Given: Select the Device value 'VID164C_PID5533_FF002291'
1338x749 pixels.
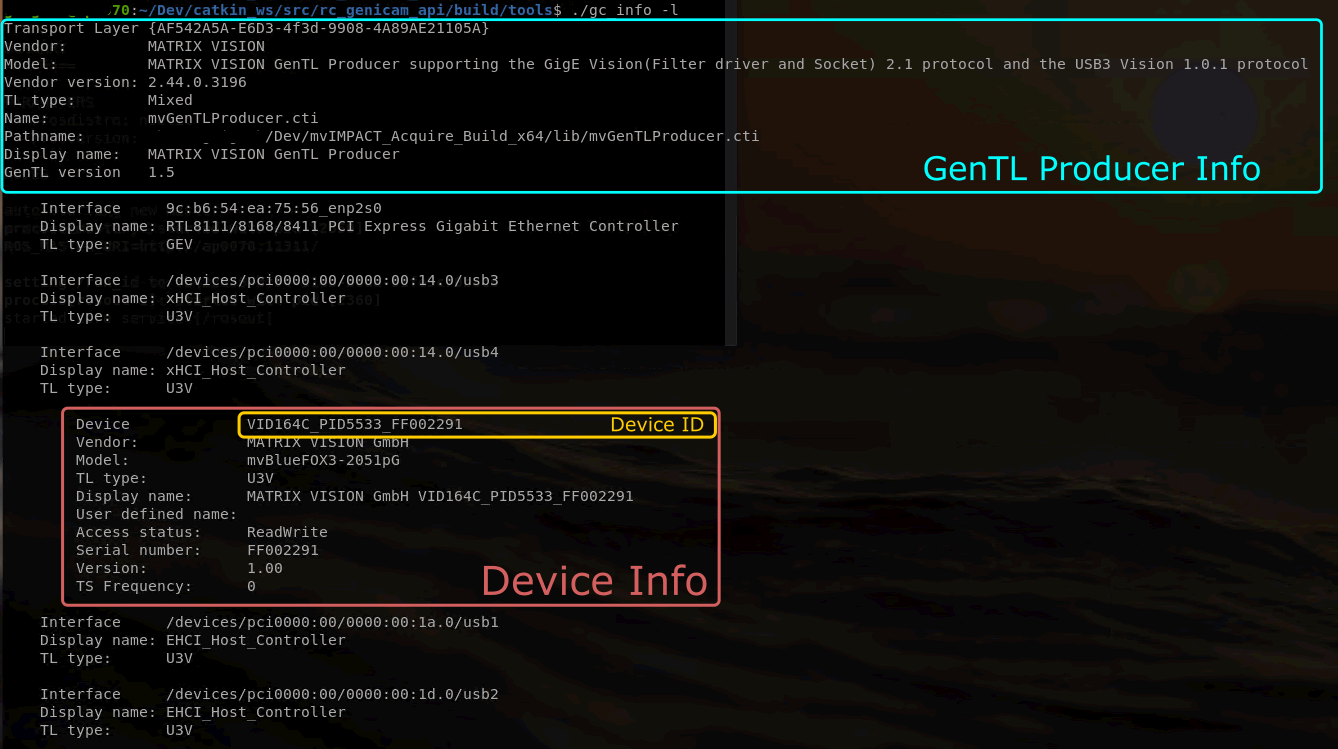Looking at the screenshot, I should click(355, 424).
